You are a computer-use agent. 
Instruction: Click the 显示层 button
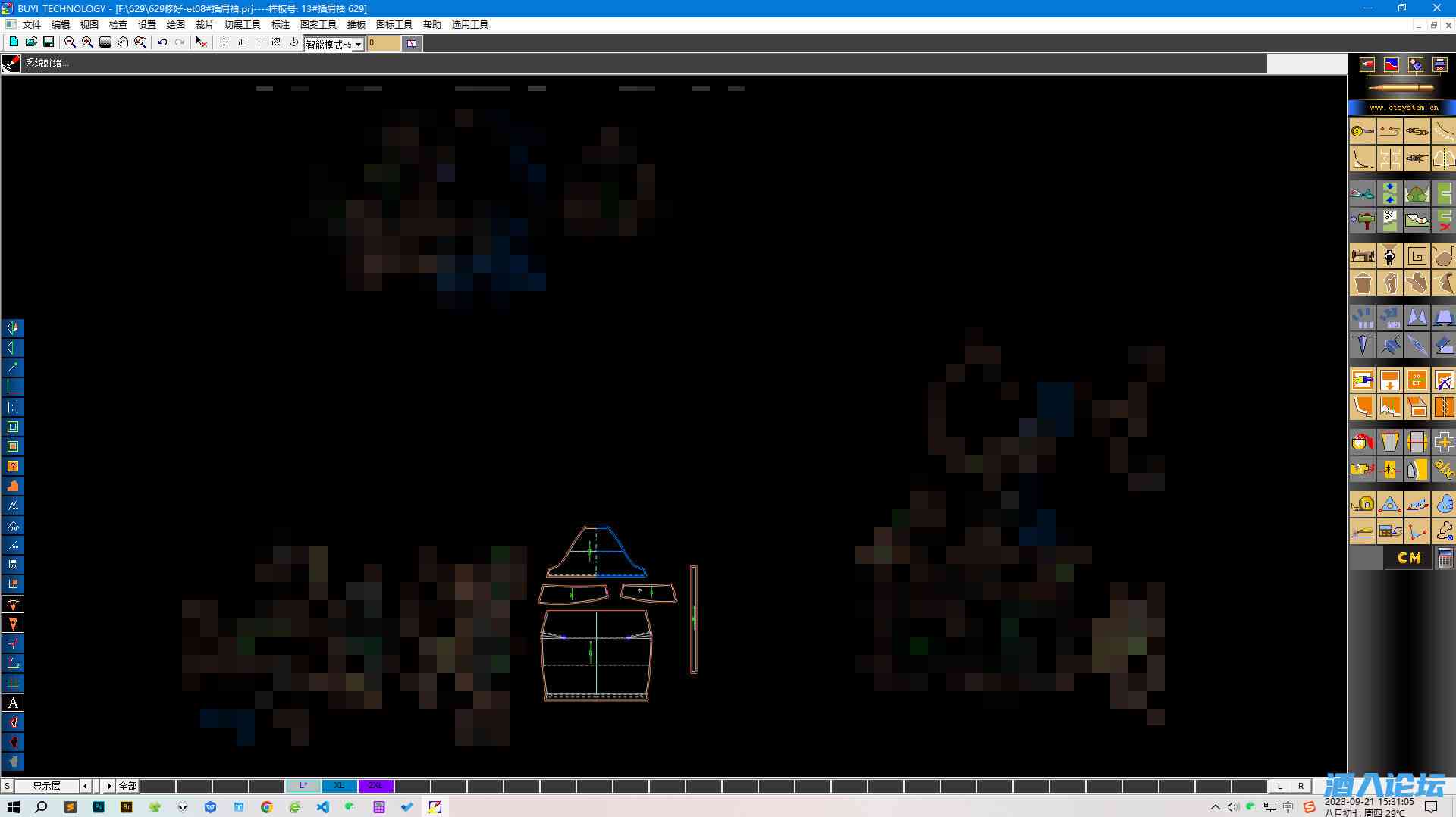46,786
